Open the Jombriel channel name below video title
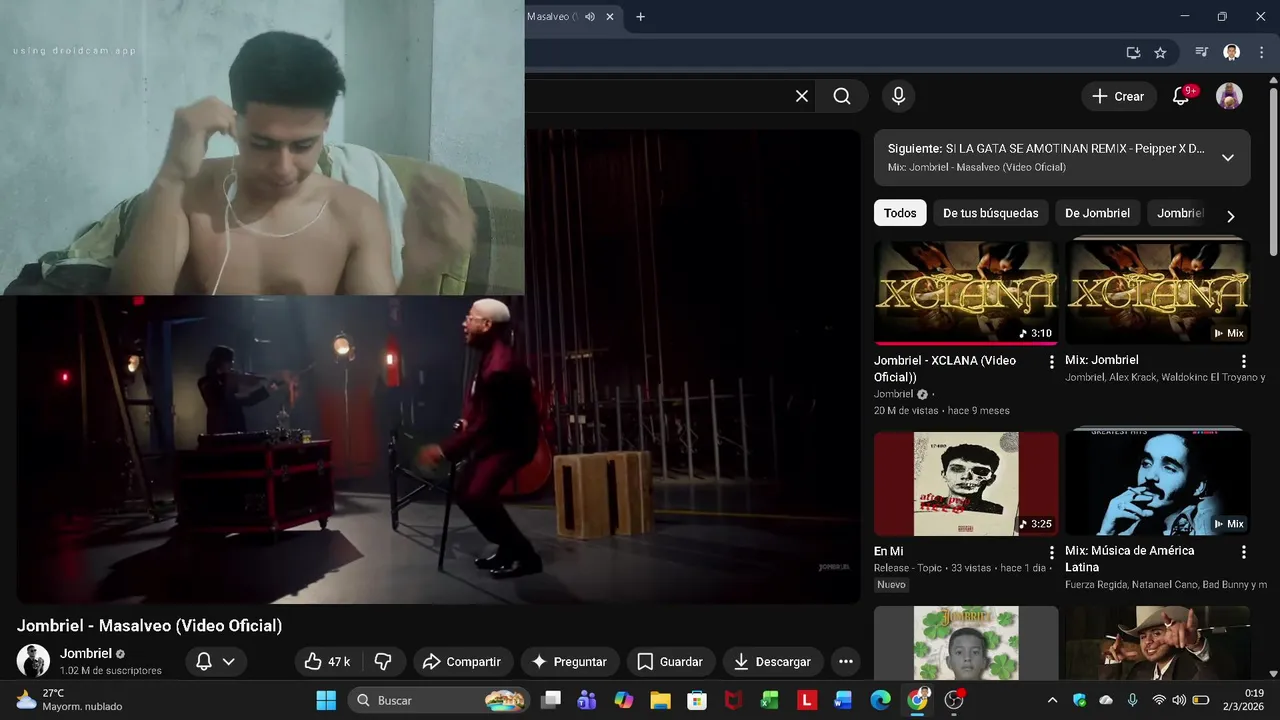Screen dimensions: 1280x720 coord(86,653)
